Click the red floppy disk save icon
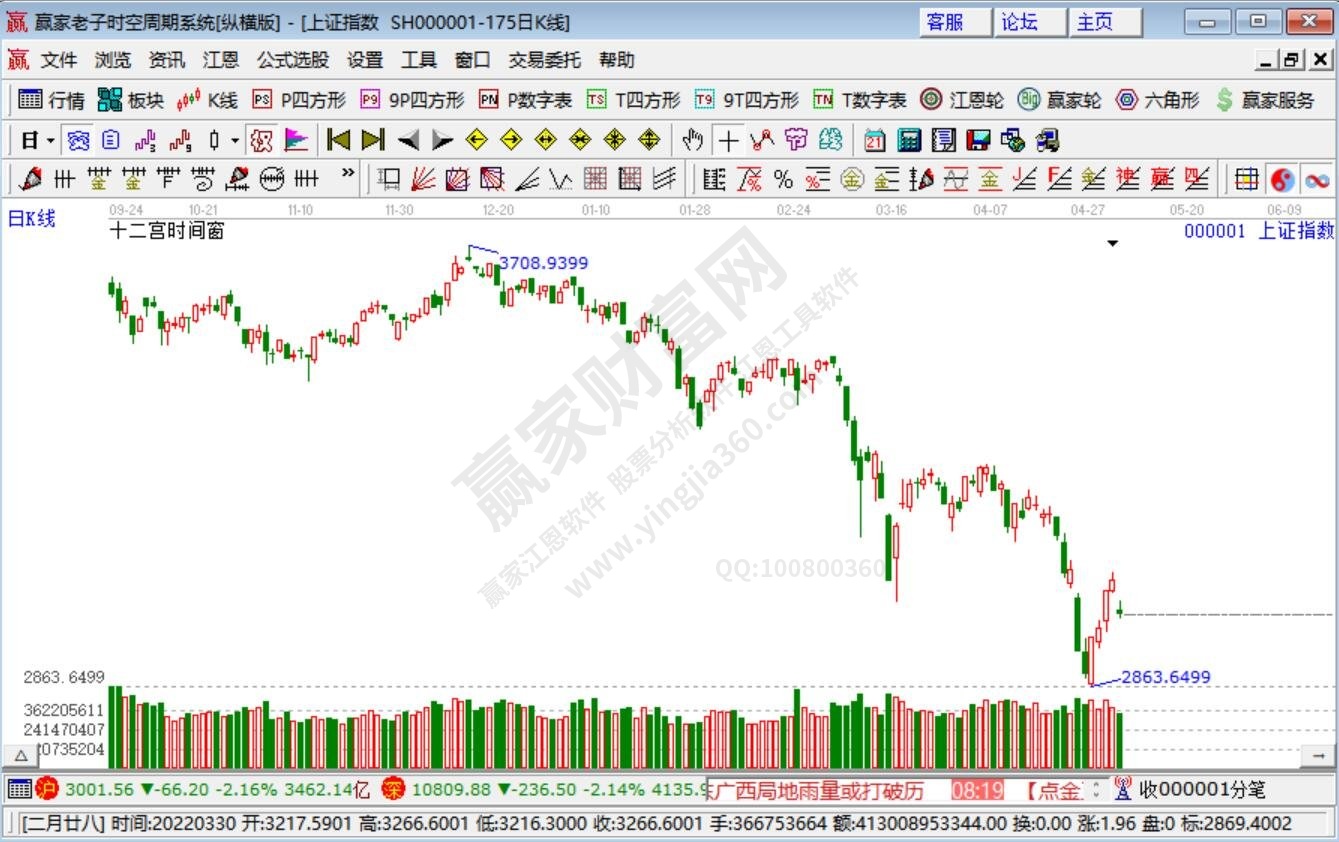Screen dimensions: 1339x842 point(979,140)
